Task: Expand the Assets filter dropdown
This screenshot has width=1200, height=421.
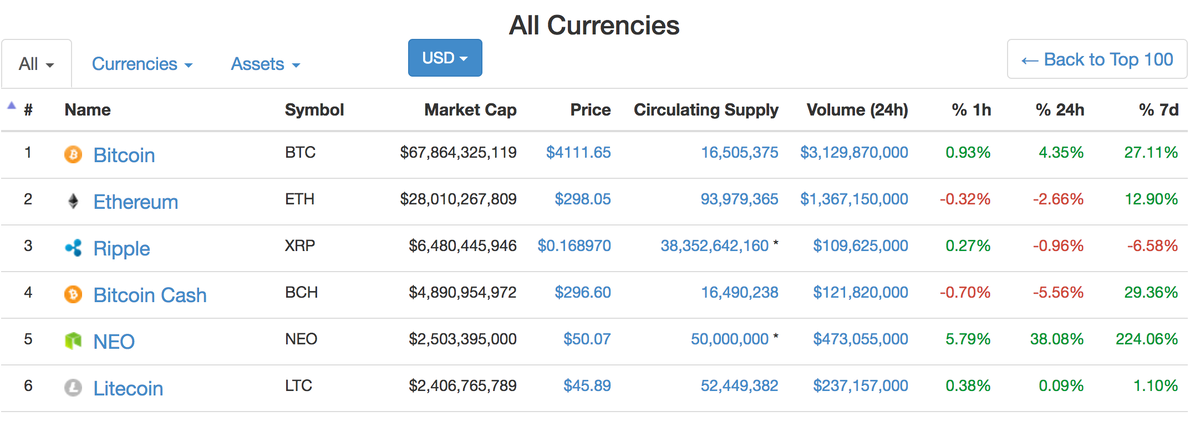Action: [x=265, y=64]
